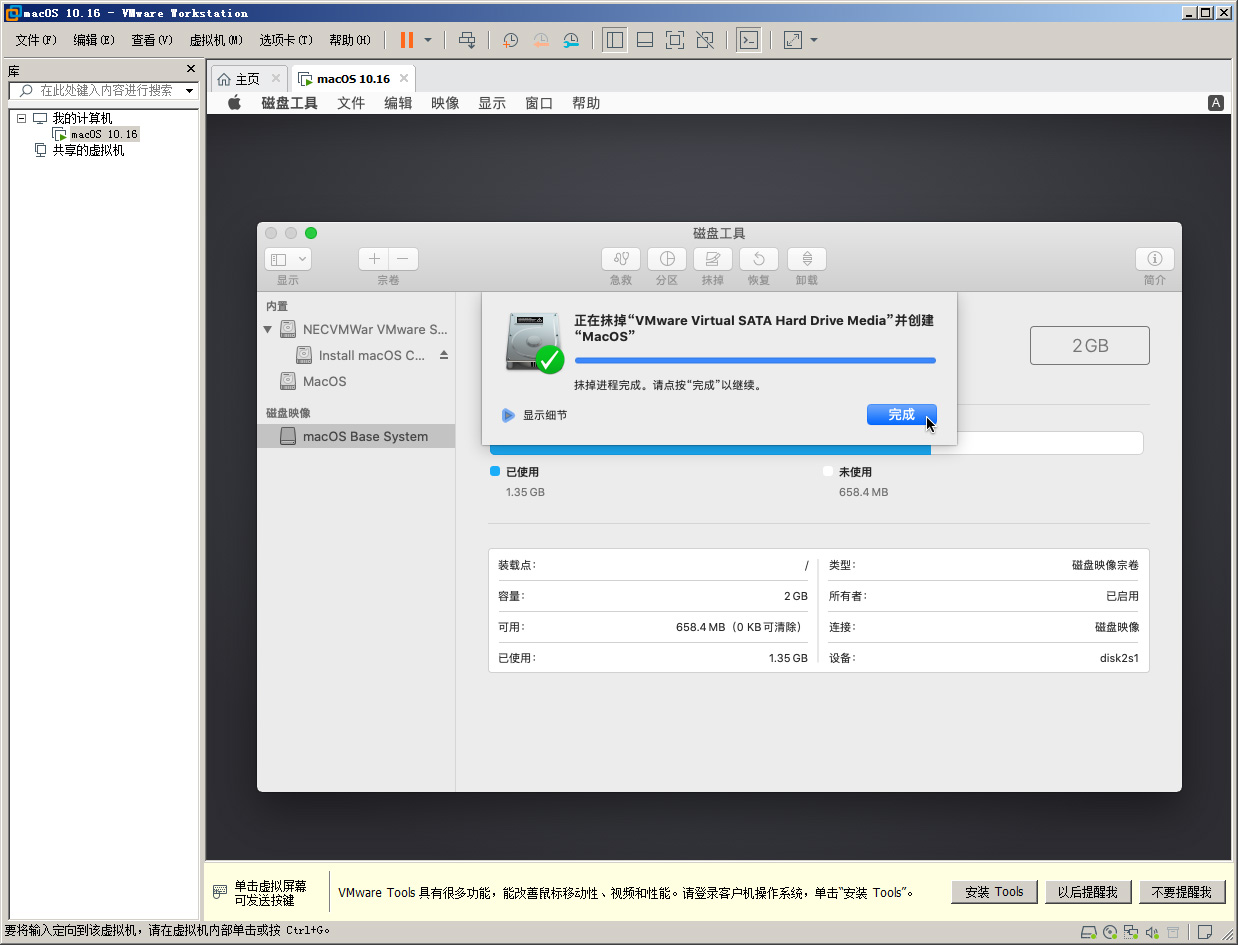The height and width of the screenshot is (945, 1238).
Task: Open the VMware View menu
Action: [x=152, y=40]
